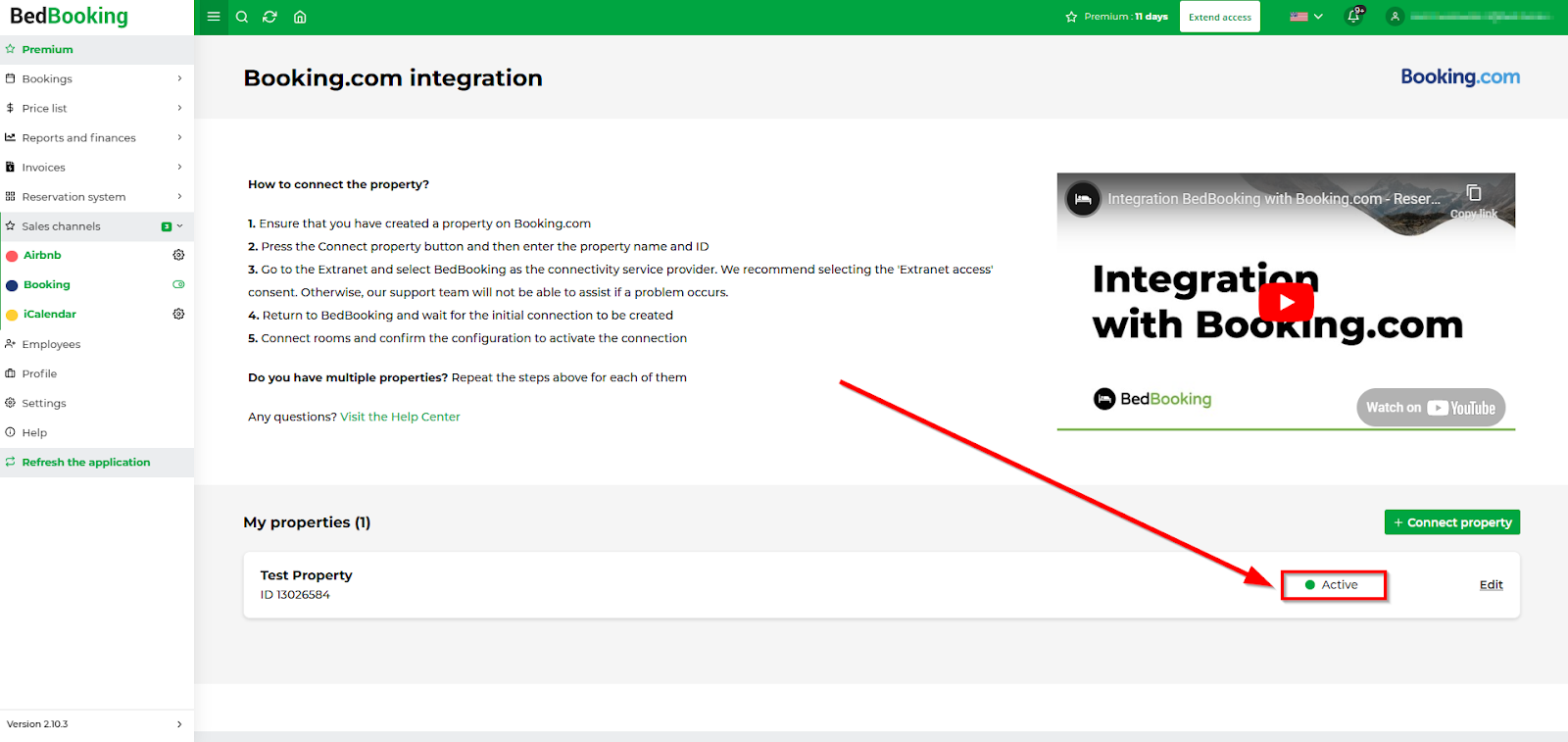Open Airbnb channel settings gear
The image size is (1568, 742).
(x=178, y=255)
